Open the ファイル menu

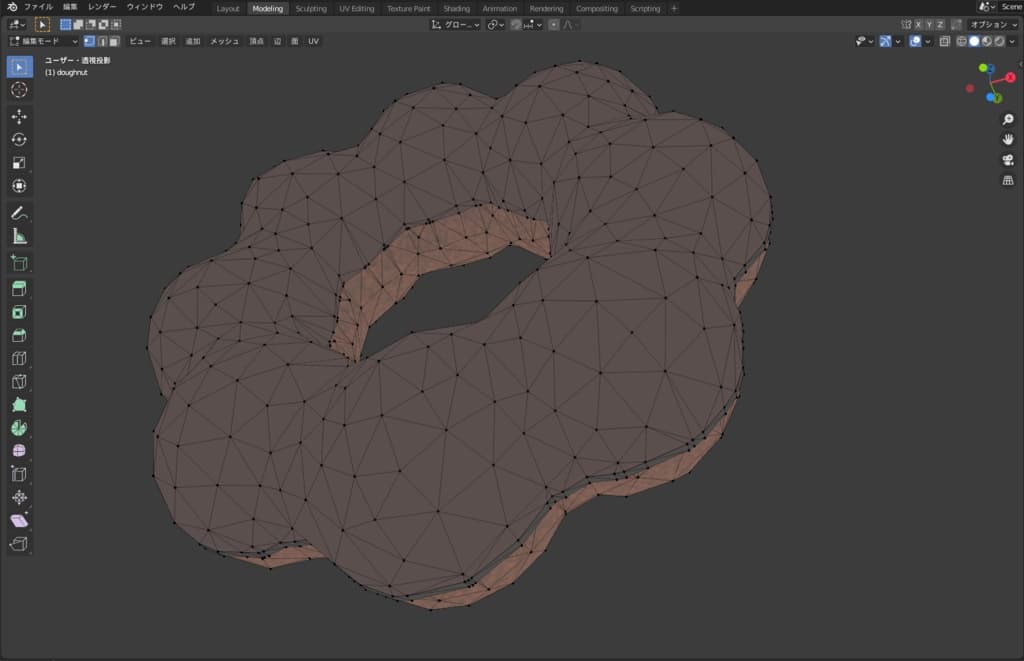[38, 7]
